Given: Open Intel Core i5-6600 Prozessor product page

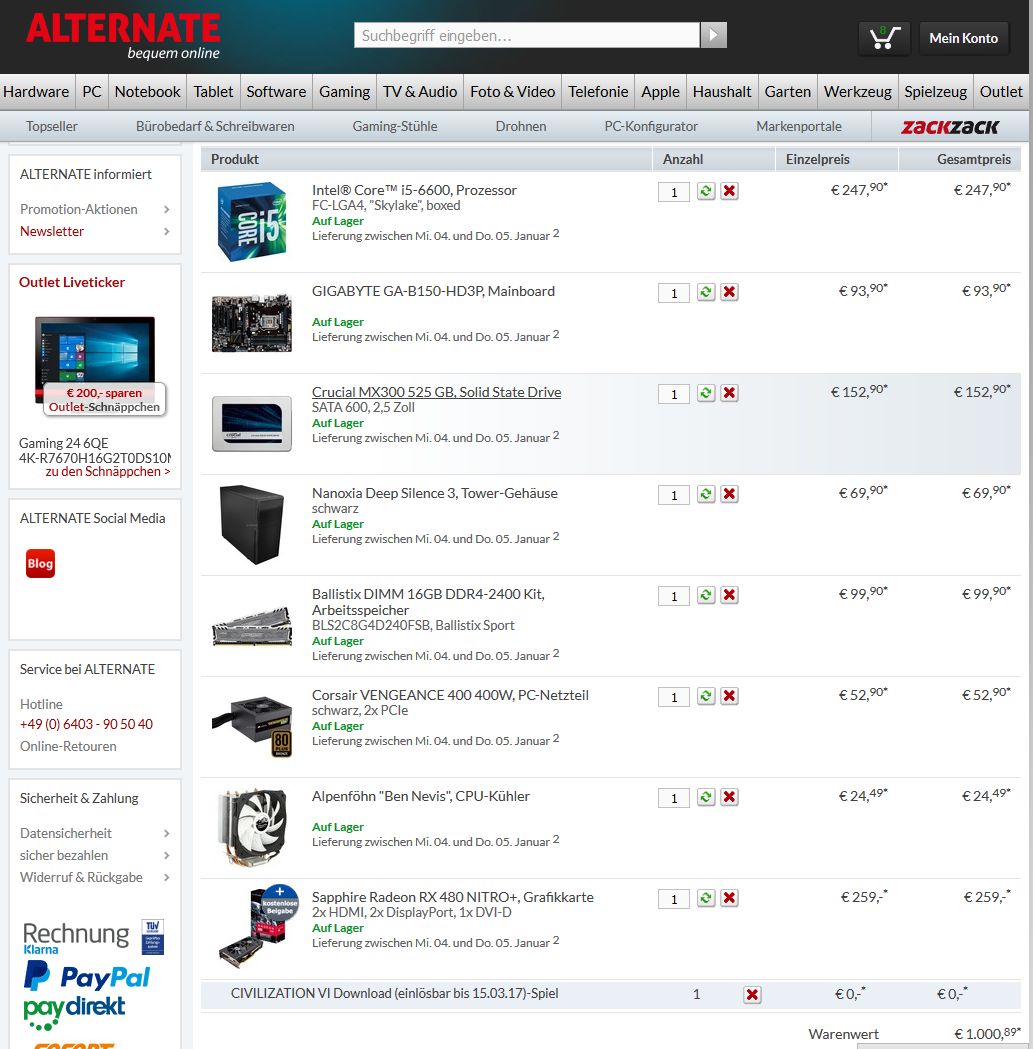Looking at the screenshot, I should [x=414, y=190].
